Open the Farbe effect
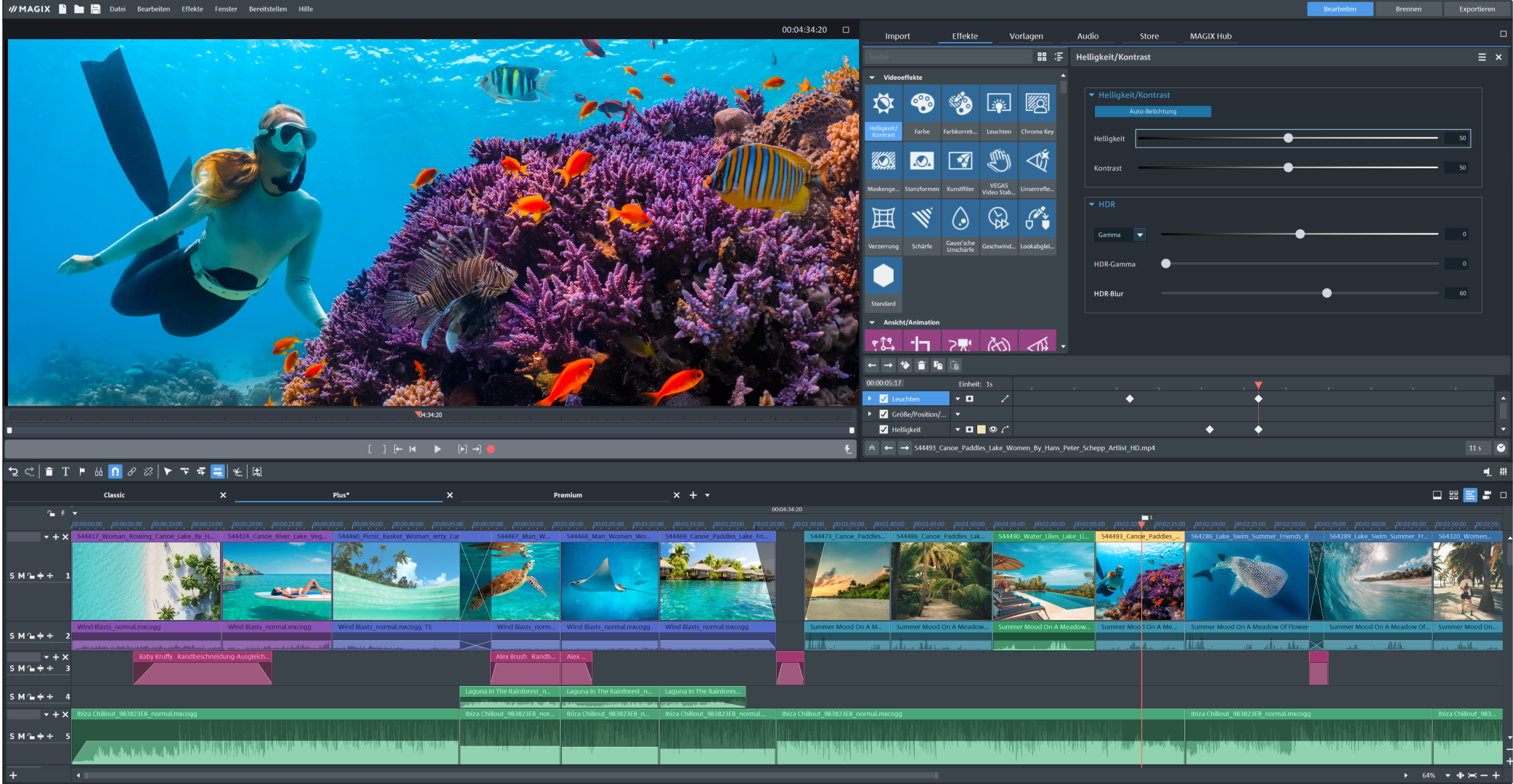 point(922,110)
